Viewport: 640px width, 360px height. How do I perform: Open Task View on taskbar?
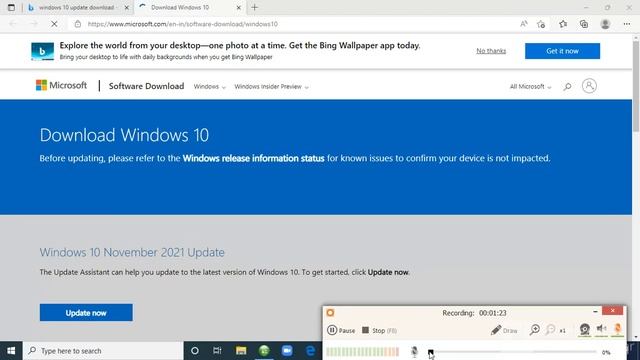point(217,351)
